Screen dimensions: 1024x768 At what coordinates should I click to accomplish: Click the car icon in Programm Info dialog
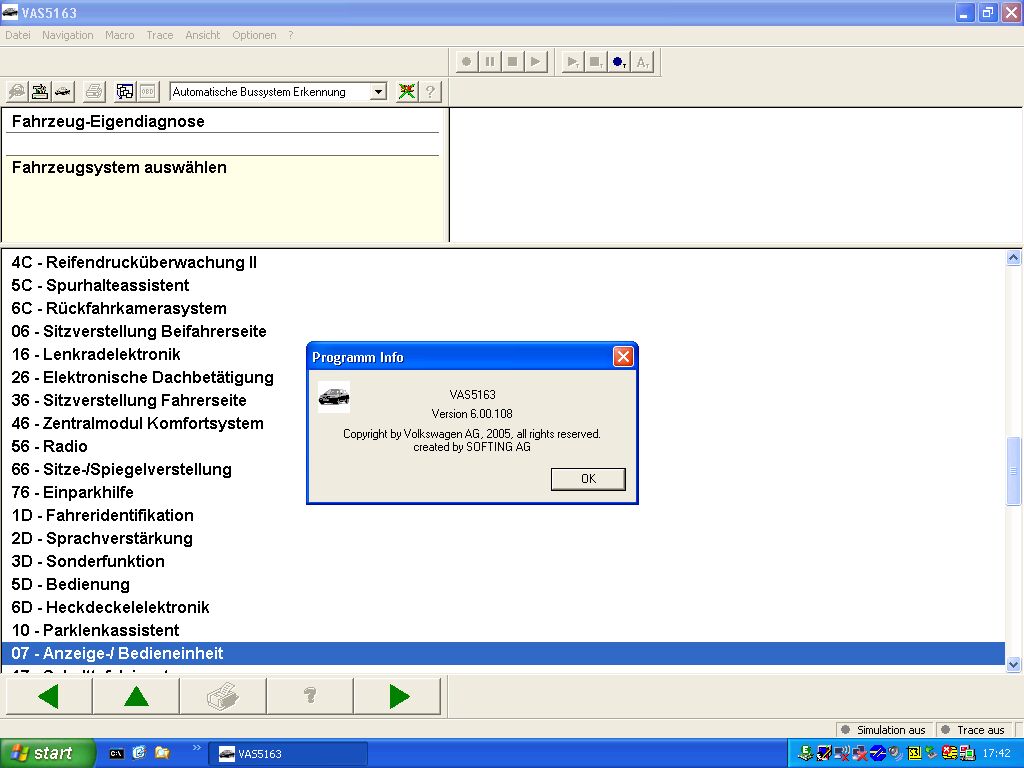click(x=334, y=397)
